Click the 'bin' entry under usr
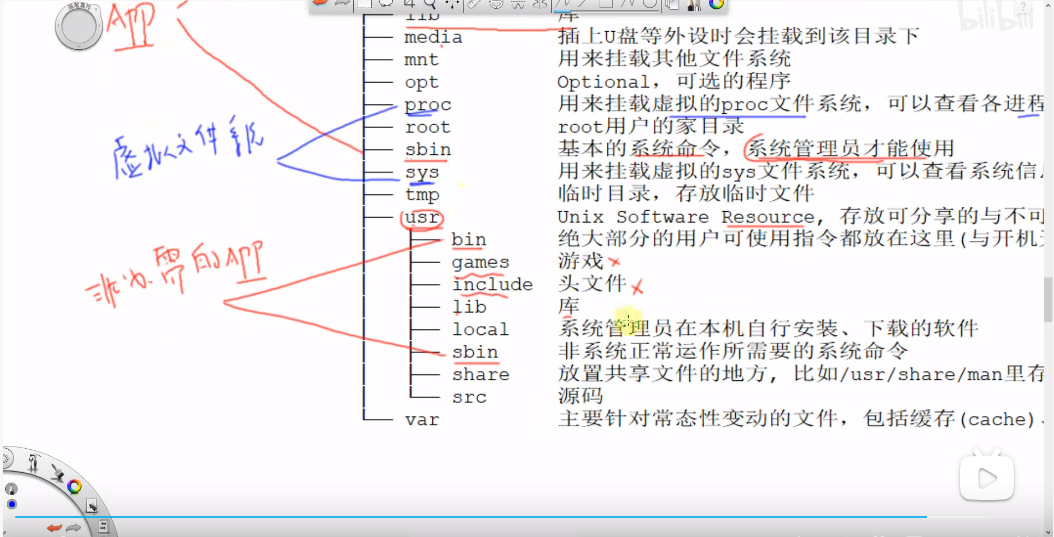1054x537 pixels. click(x=469, y=240)
